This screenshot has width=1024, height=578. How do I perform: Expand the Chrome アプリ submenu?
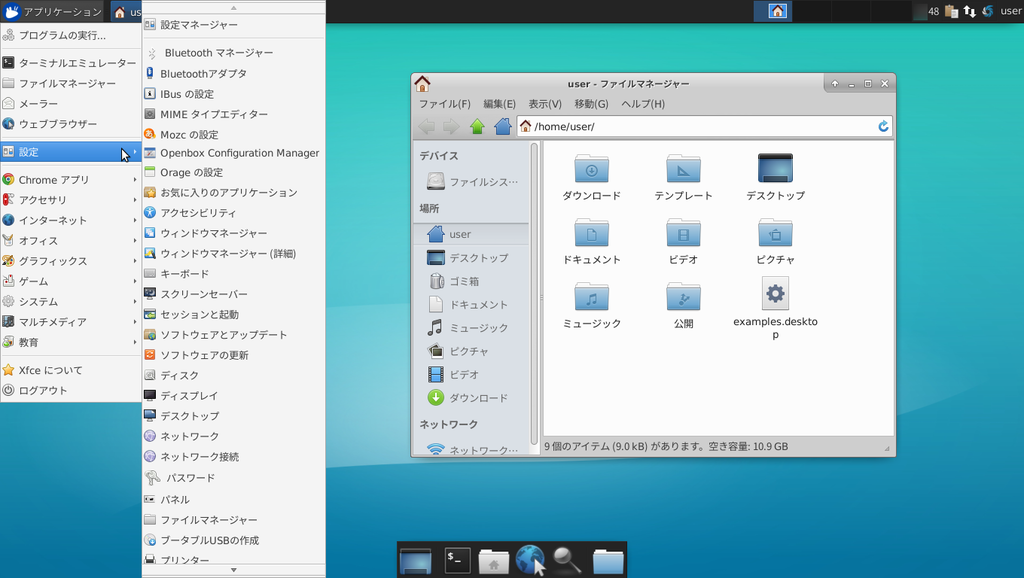[x=71, y=180]
